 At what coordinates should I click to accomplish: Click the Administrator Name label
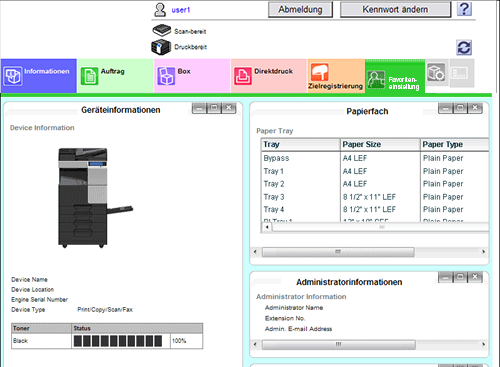pyautogui.click(x=294, y=308)
